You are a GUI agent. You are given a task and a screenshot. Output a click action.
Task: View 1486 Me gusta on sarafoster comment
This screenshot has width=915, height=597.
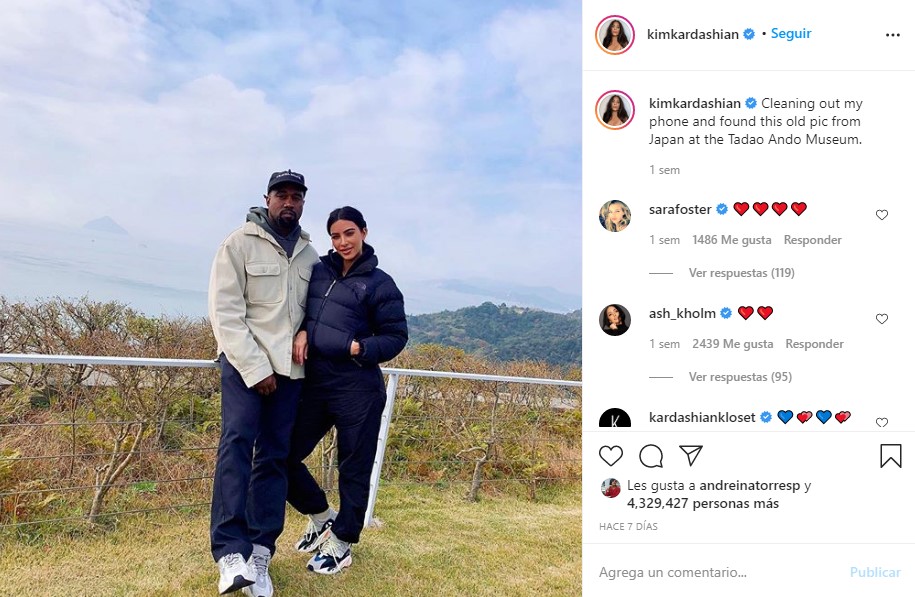[x=731, y=240]
